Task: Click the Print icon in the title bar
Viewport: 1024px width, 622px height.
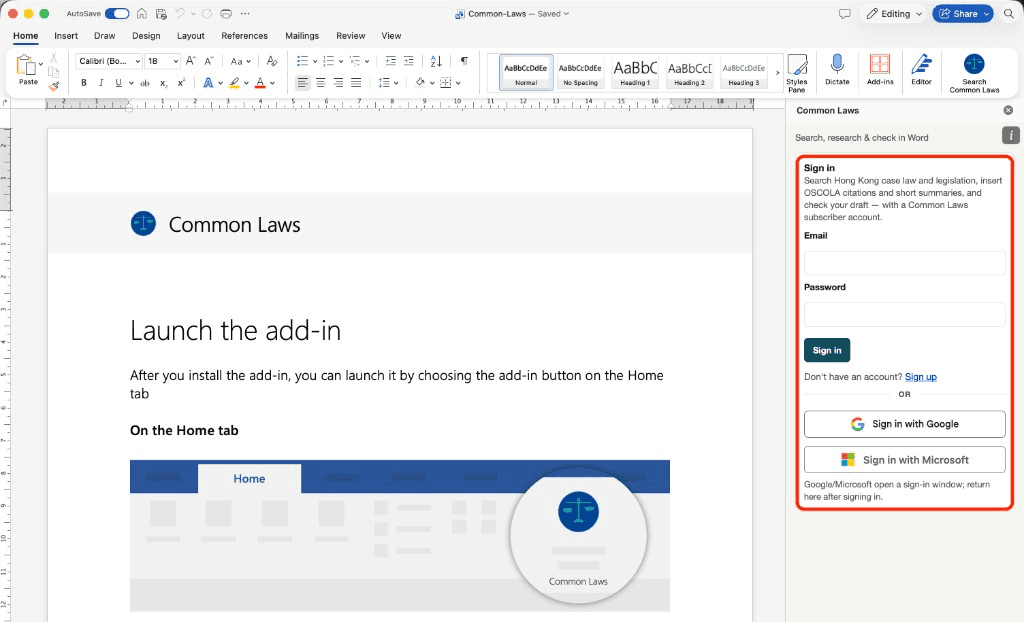Action: (226, 14)
